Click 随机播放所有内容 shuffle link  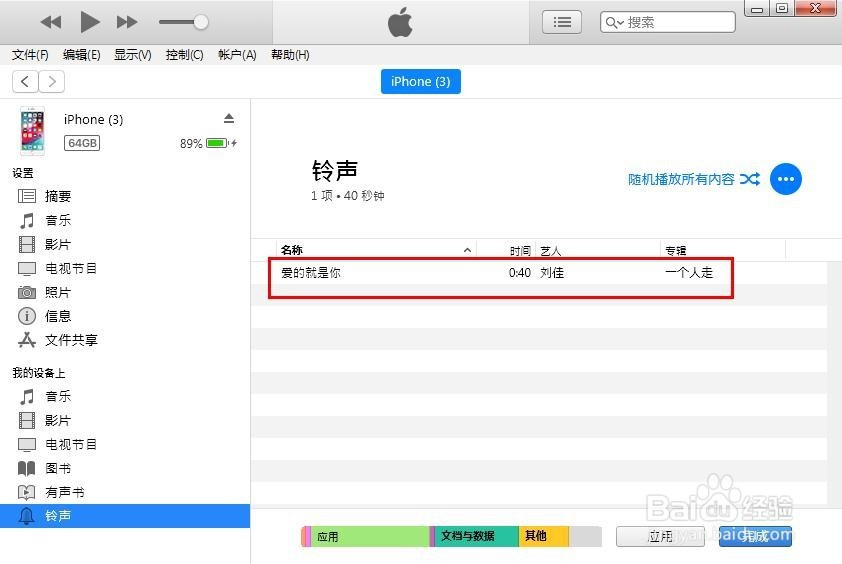point(694,179)
